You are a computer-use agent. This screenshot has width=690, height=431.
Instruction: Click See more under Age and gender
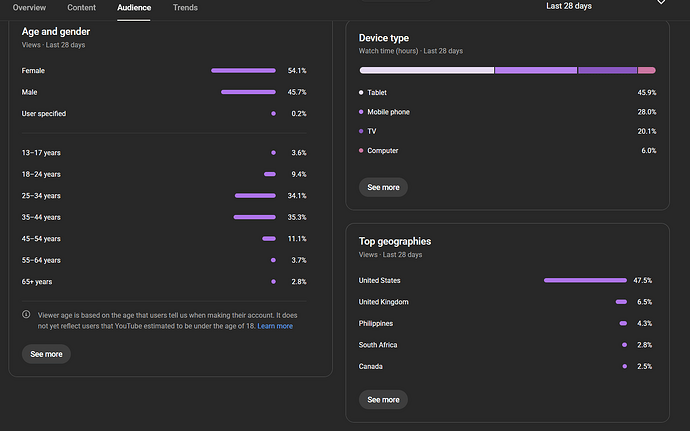click(46, 354)
